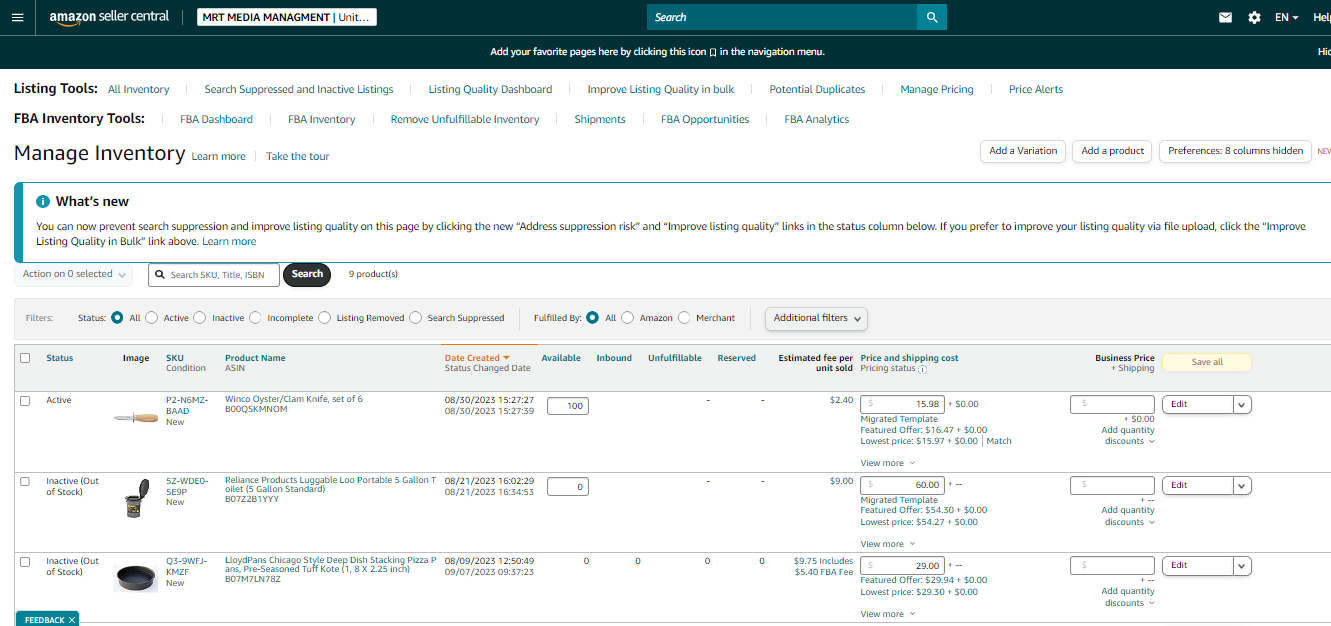Select the Listing Removed radio filter

pos(324,318)
